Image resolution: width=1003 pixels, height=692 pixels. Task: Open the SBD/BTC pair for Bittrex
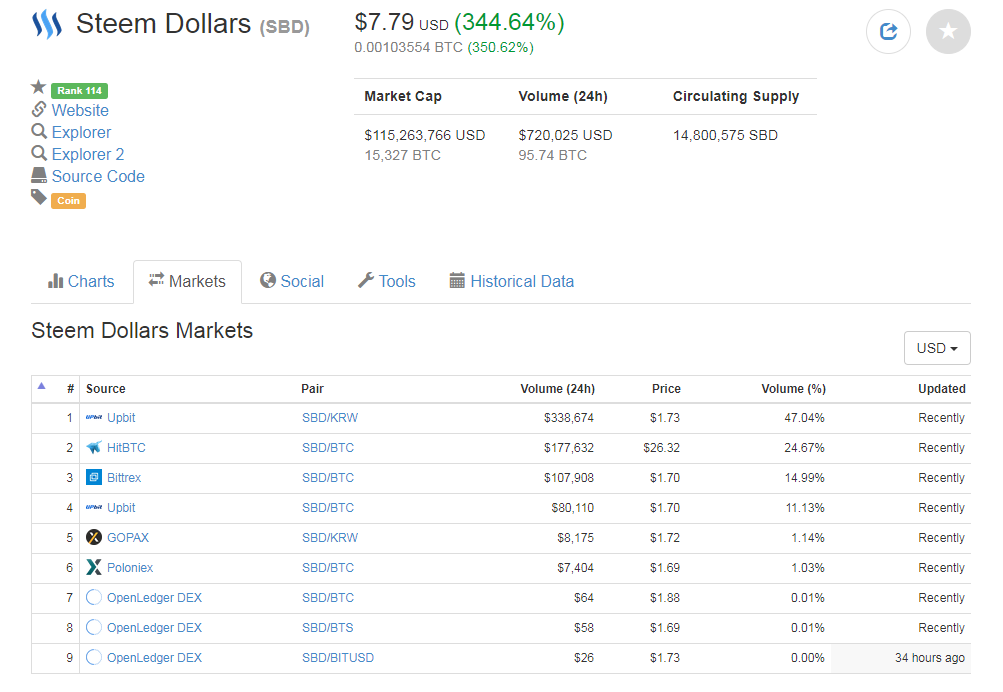[328, 478]
